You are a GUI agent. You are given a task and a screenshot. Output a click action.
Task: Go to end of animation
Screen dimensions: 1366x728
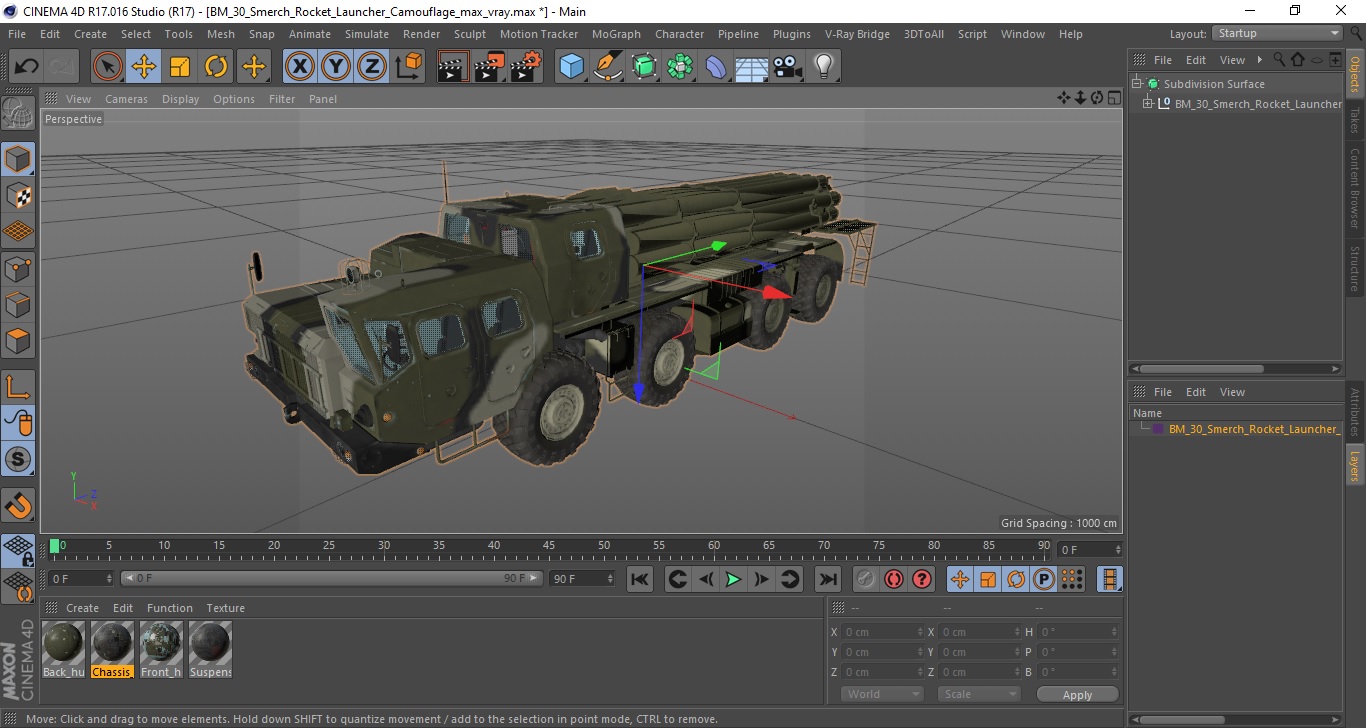(827, 579)
